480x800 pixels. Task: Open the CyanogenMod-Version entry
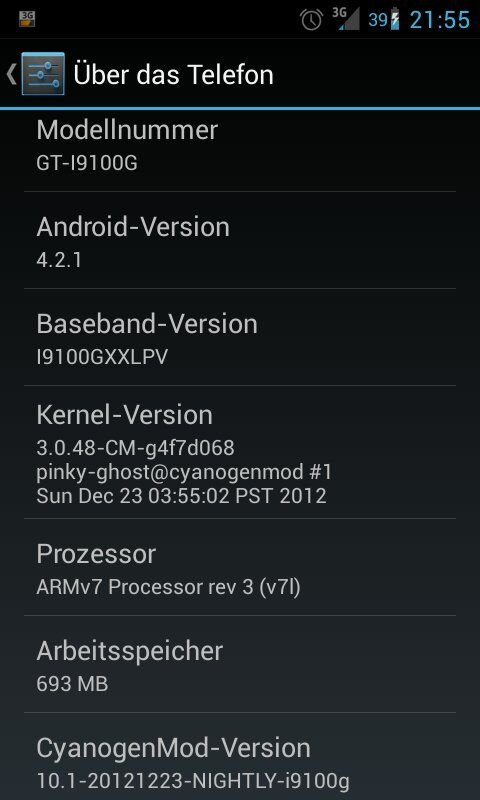(x=240, y=757)
